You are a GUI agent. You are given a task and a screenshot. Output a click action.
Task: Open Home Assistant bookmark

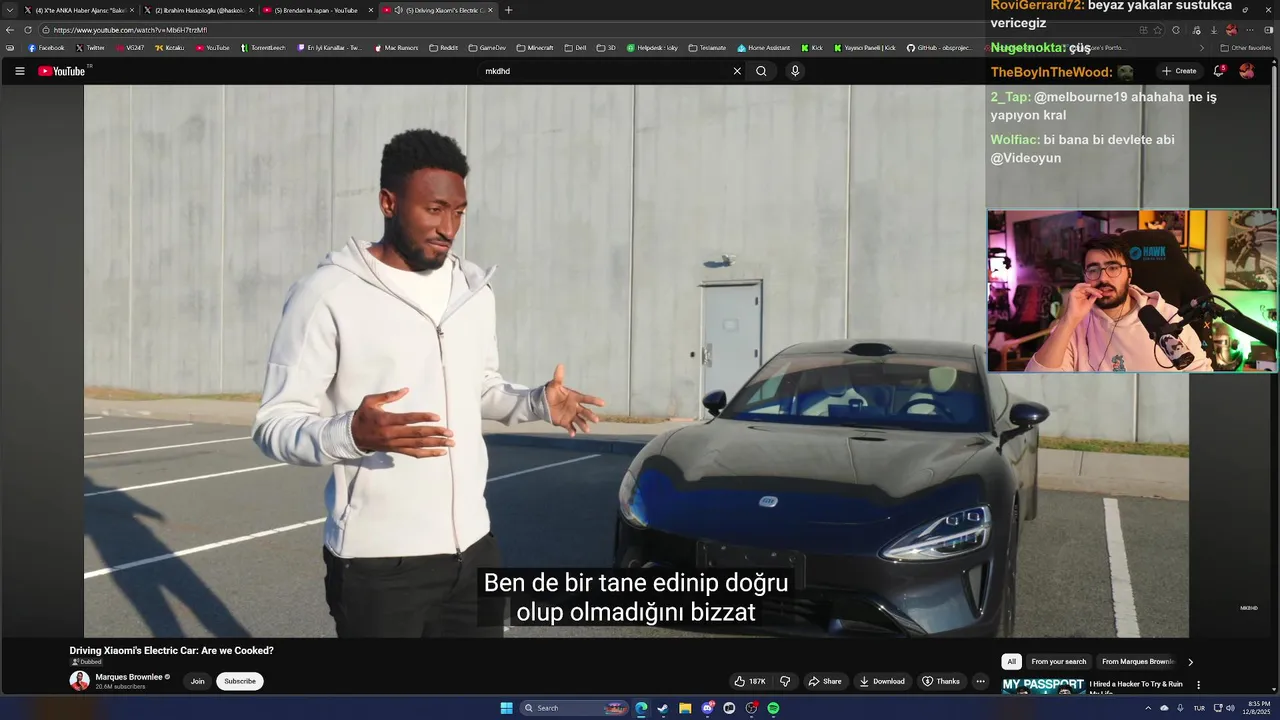click(x=764, y=48)
